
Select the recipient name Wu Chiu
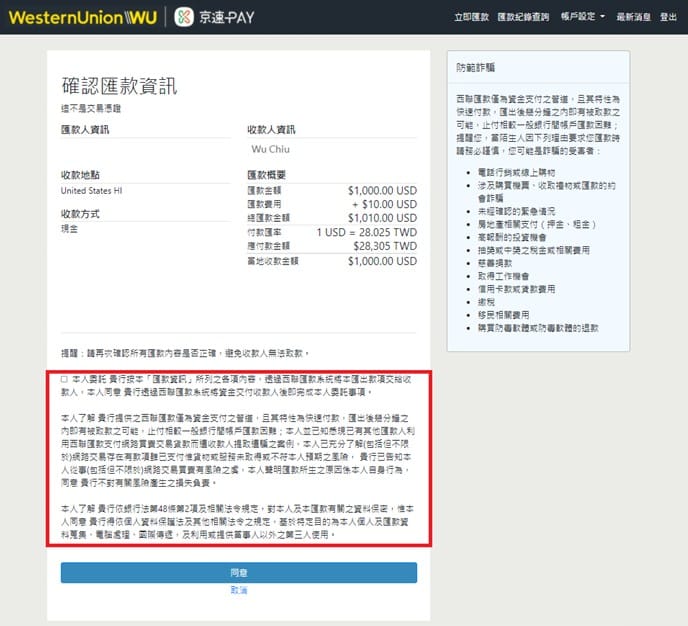[269, 149]
